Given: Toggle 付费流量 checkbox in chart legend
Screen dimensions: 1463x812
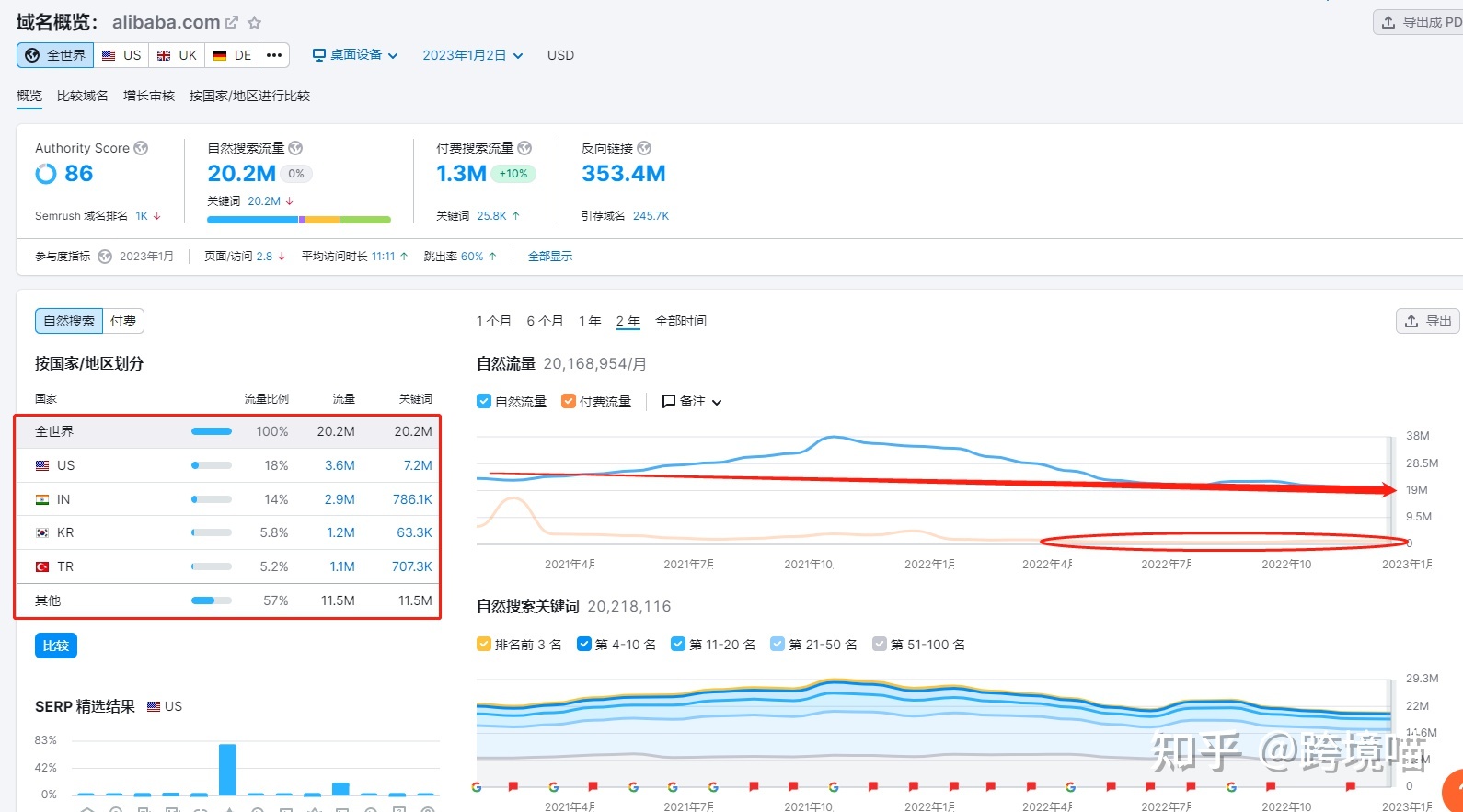Looking at the screenshot, I should [x=569, y=401].
